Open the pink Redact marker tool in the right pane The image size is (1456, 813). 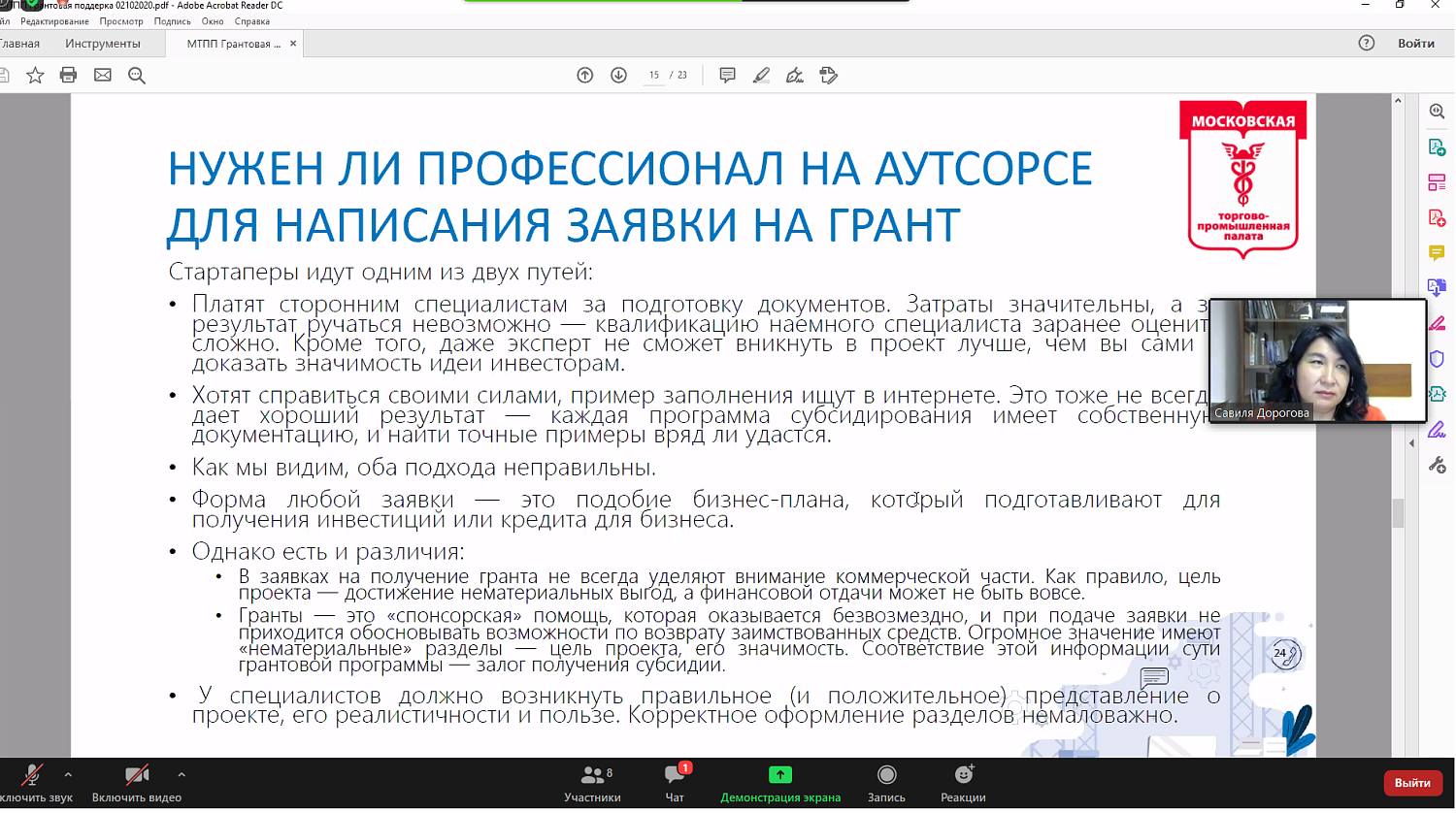pos(1437,323)
